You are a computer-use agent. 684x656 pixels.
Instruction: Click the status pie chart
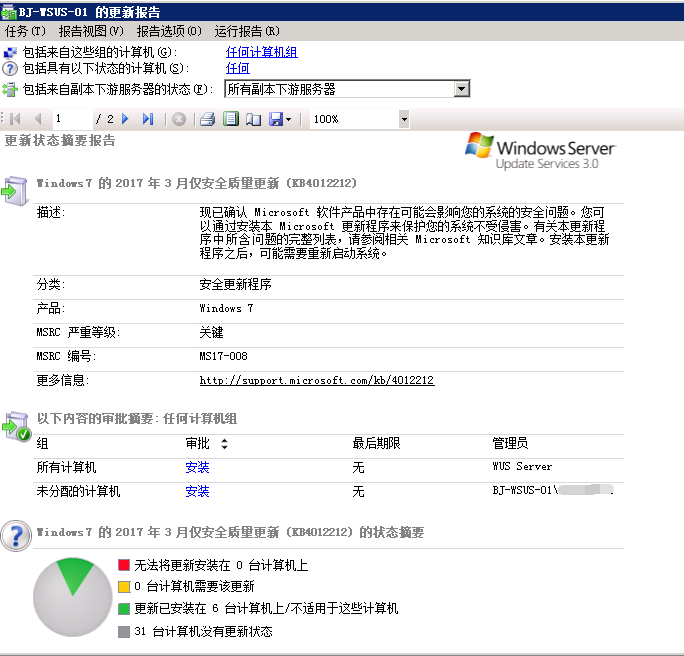pos(73,597)
